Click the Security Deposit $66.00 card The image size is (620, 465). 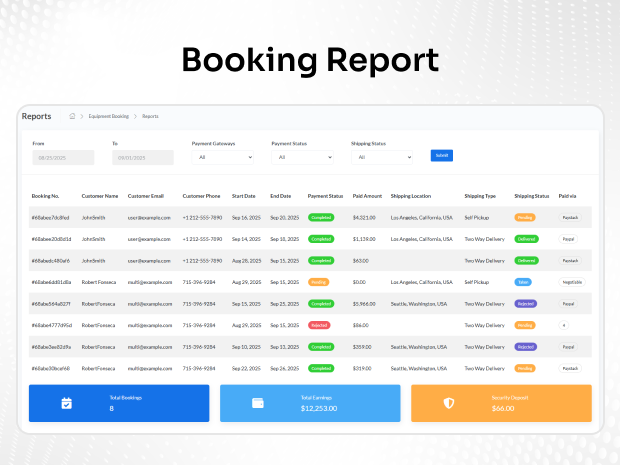[501, 403]
